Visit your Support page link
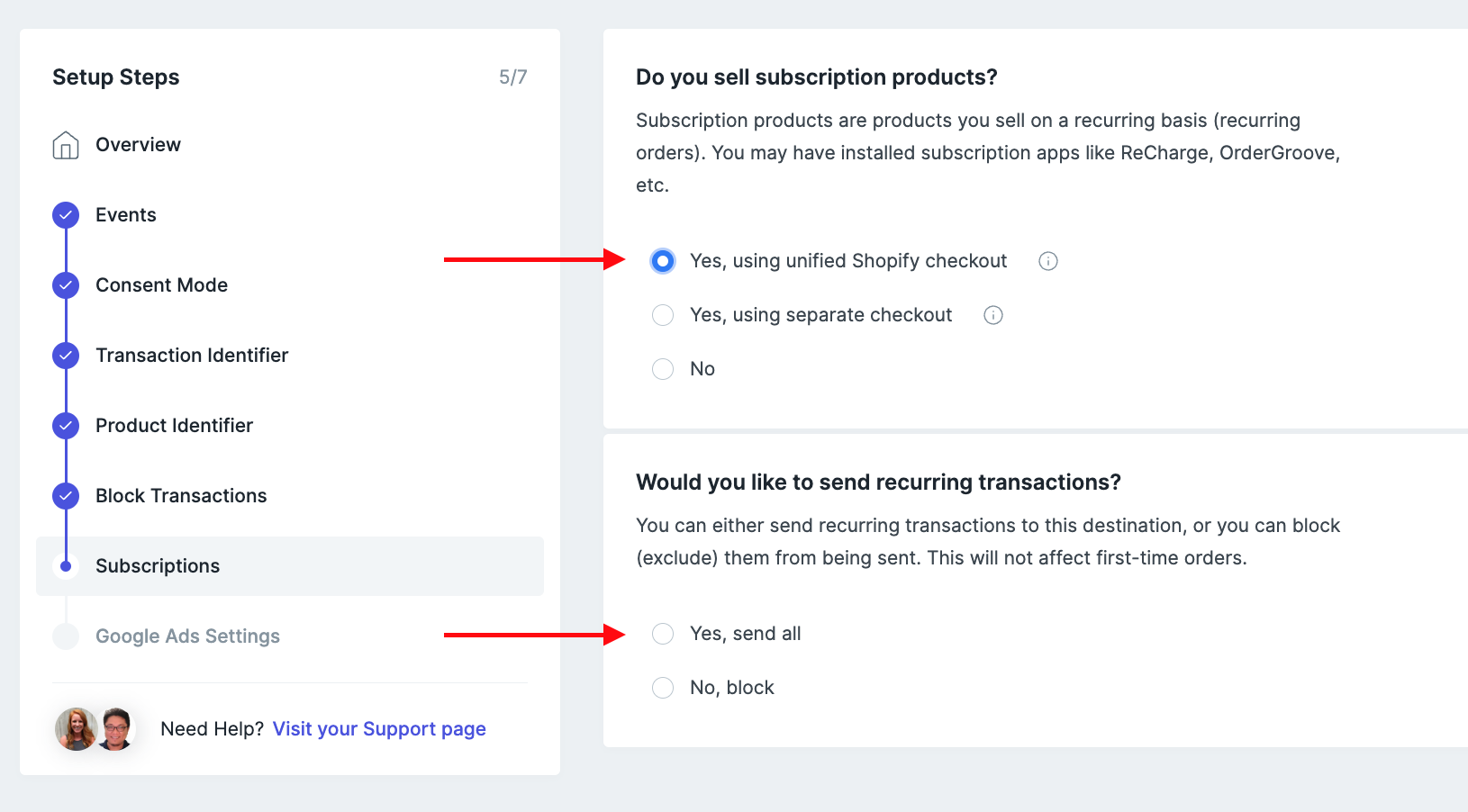This screenshot has width=1468, height=812. (379, 729)
